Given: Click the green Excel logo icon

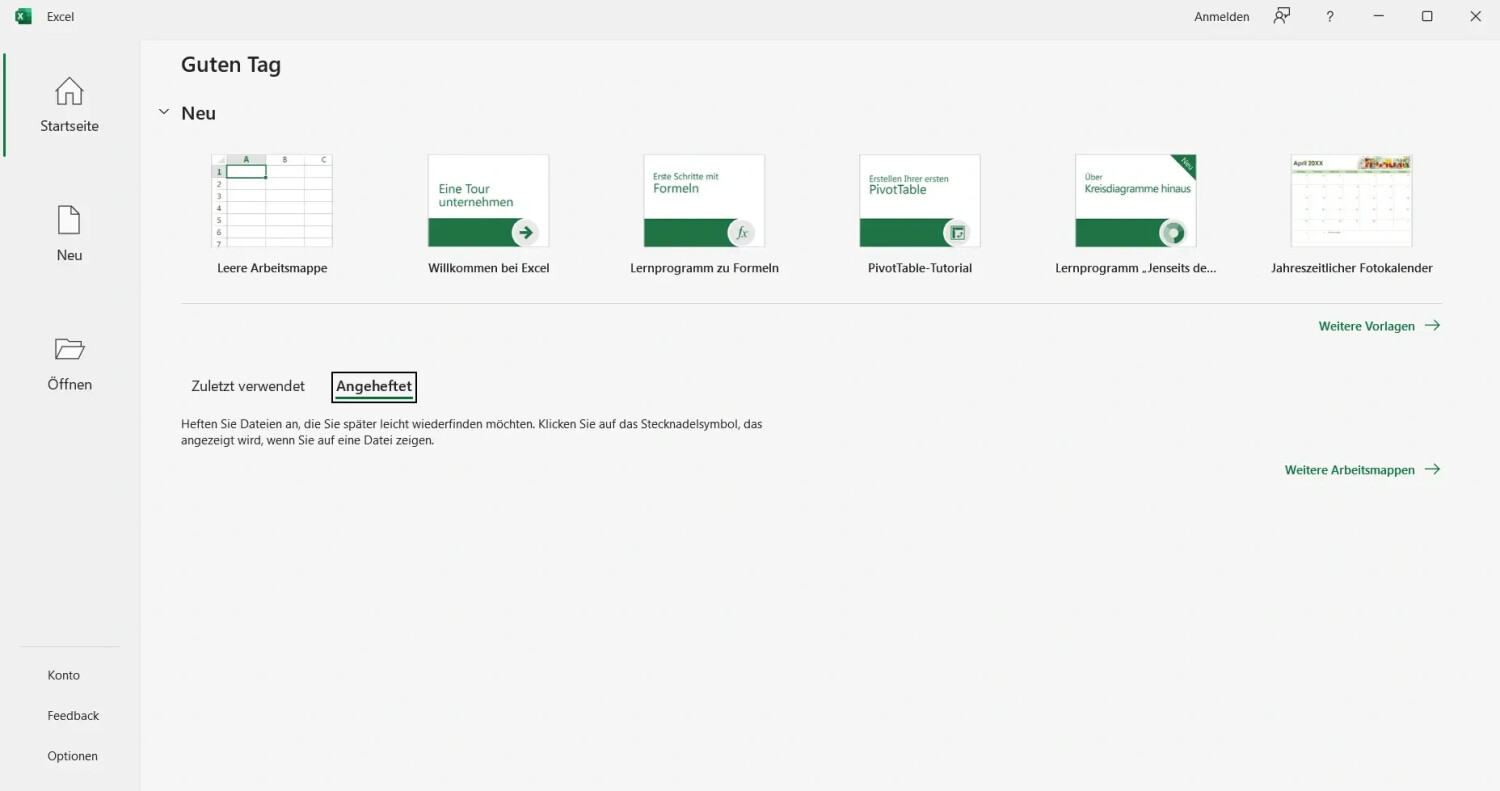Looking at the screenshot, I should 23,16.
